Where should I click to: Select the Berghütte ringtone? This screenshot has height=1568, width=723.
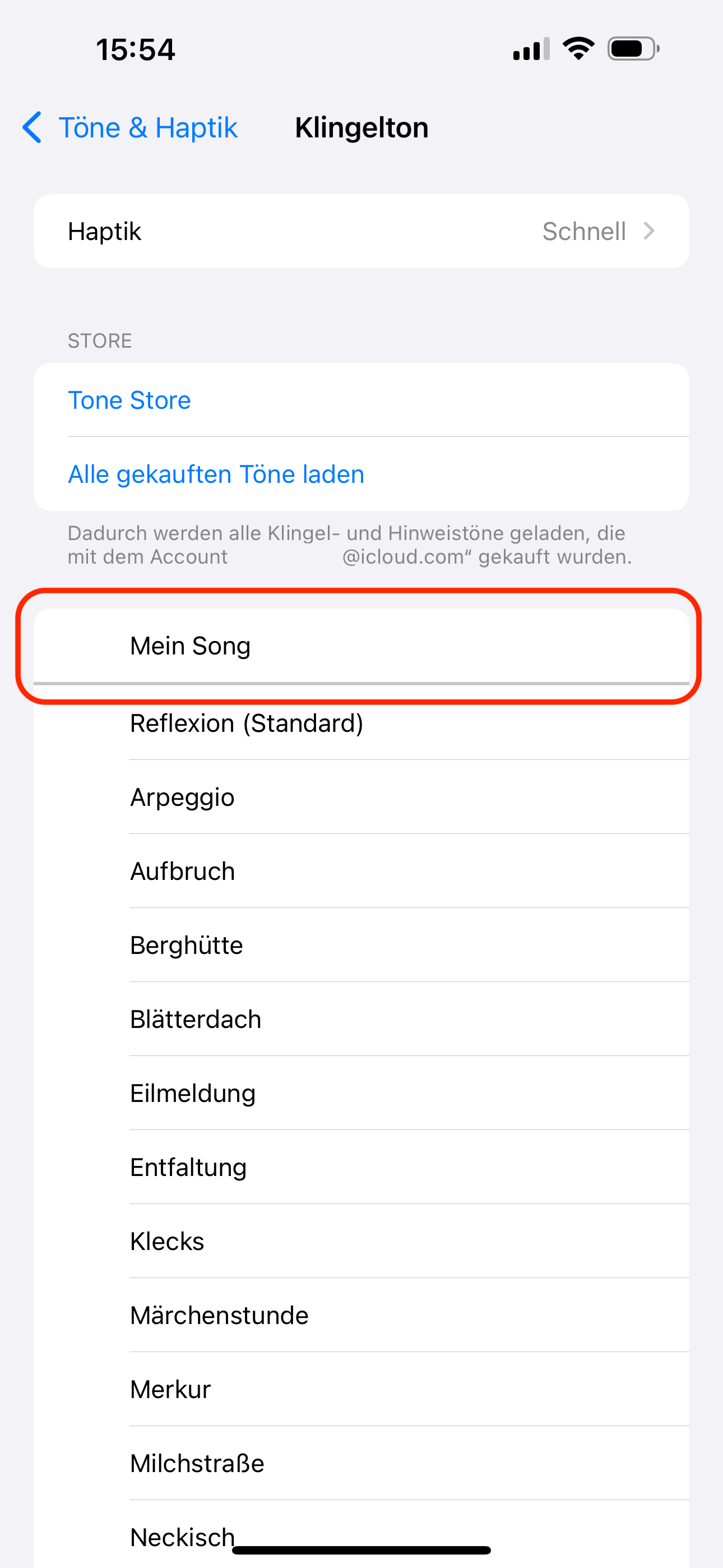point(186,946)
